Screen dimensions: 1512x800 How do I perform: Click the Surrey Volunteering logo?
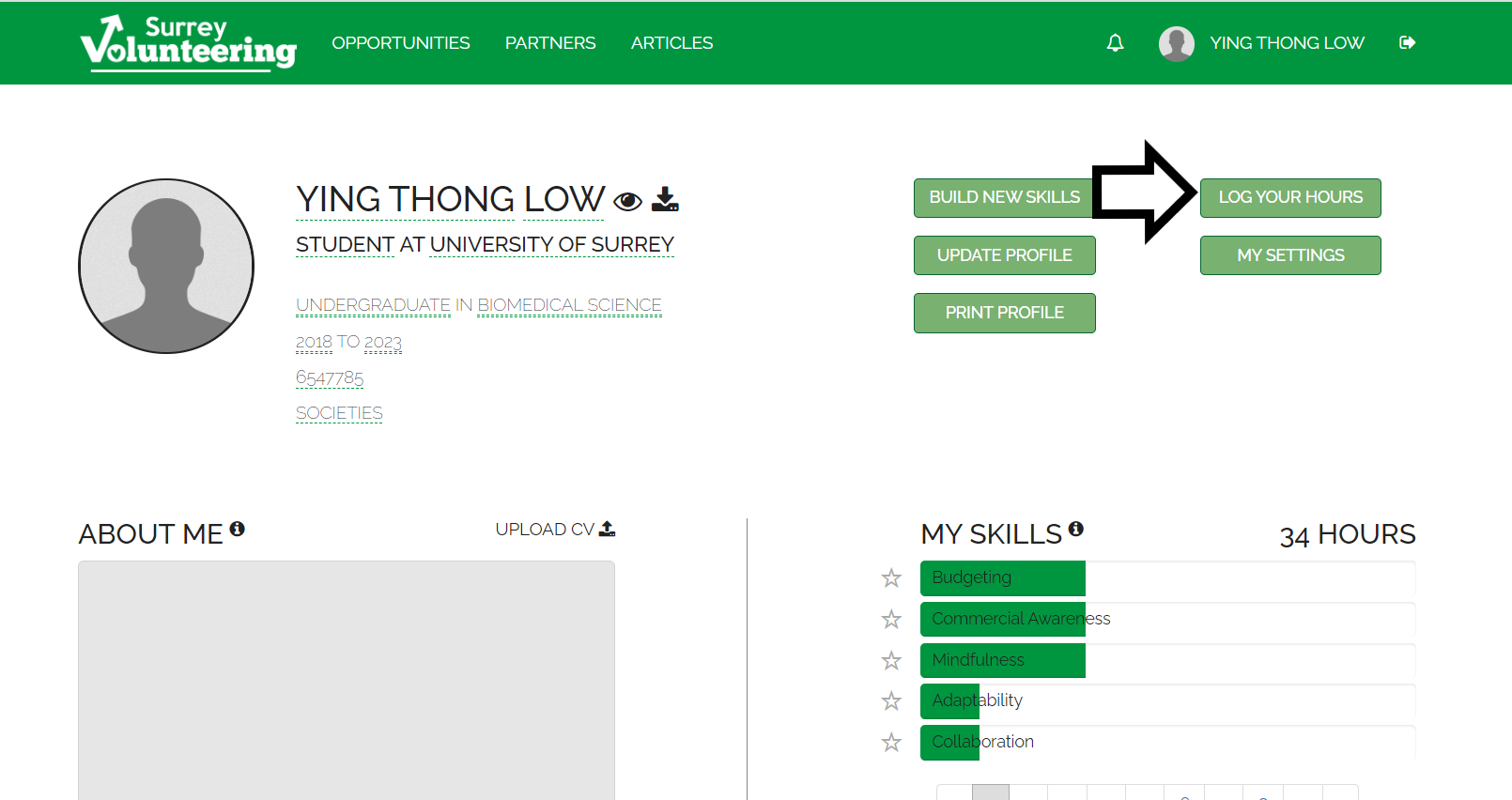(x=189, y=42)
